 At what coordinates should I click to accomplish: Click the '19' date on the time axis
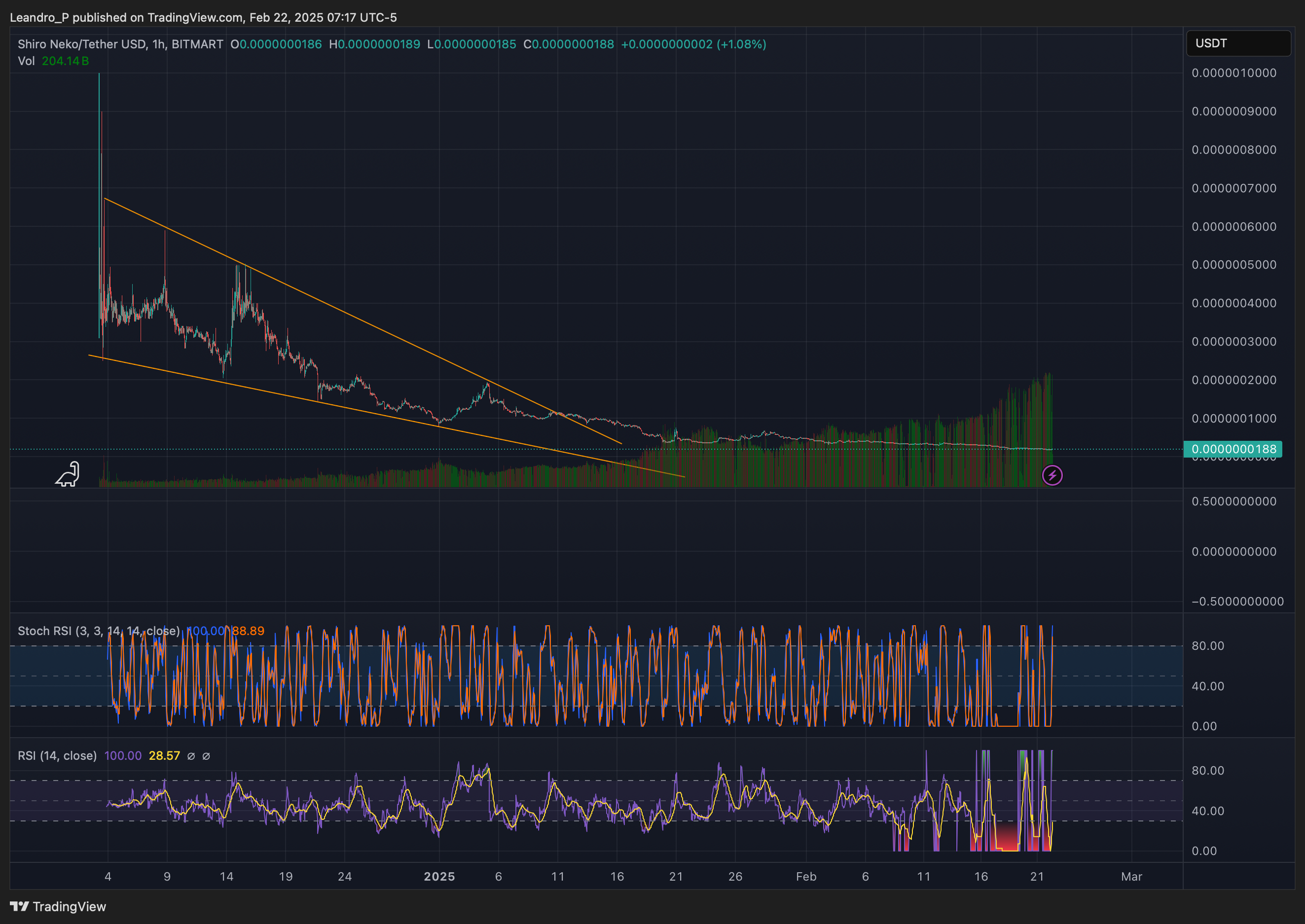pyautogui.click(x=286, y=876)
